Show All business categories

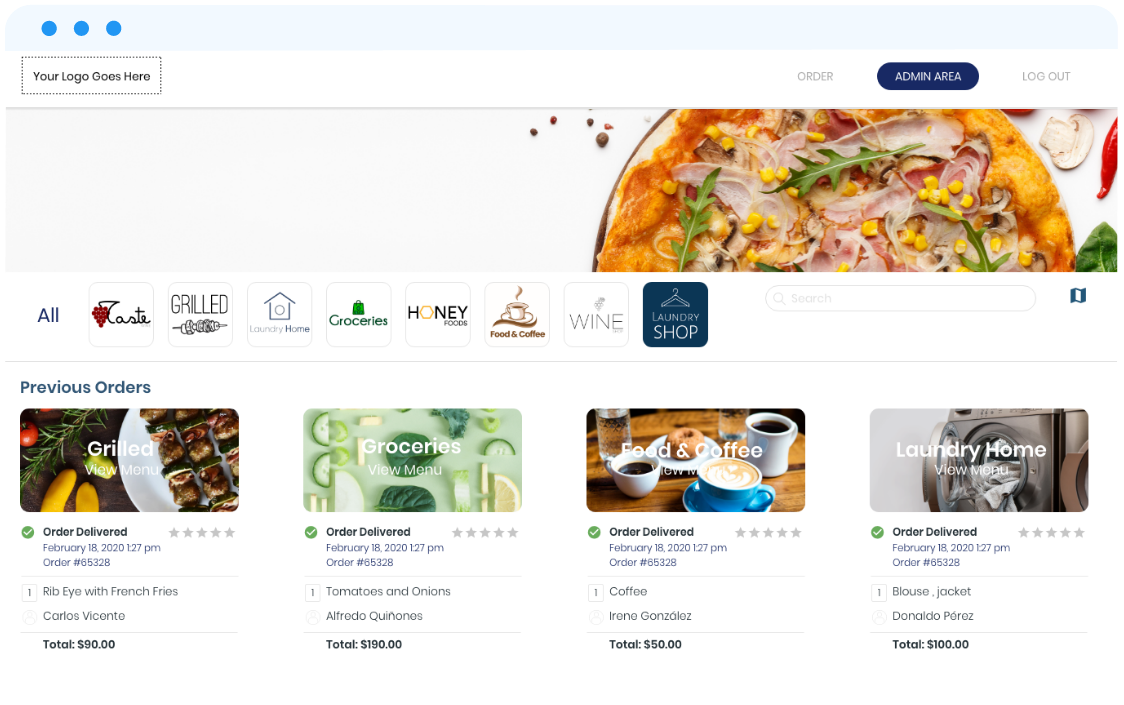point(48,316)
